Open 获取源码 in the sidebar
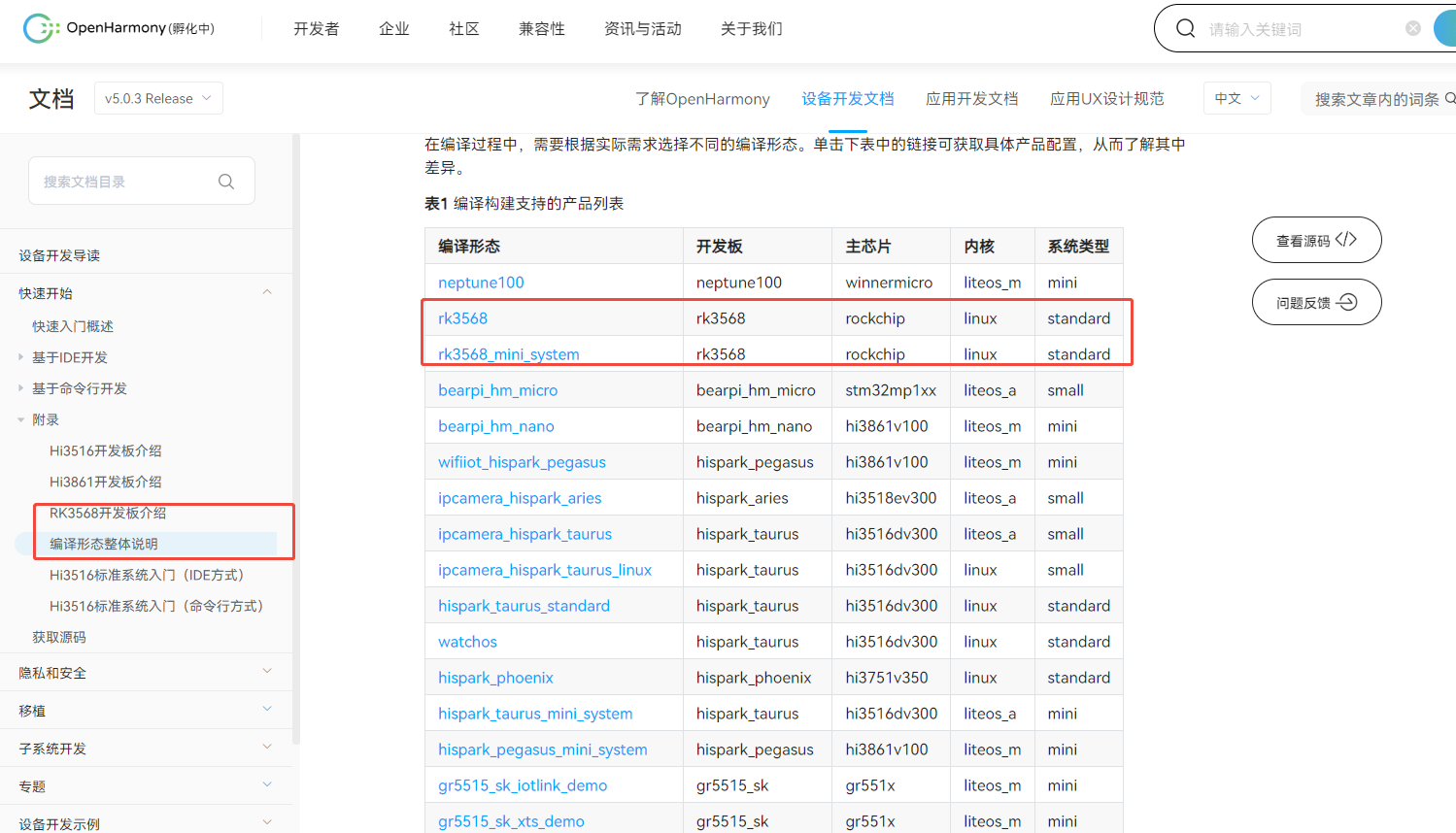 [59, 637]
